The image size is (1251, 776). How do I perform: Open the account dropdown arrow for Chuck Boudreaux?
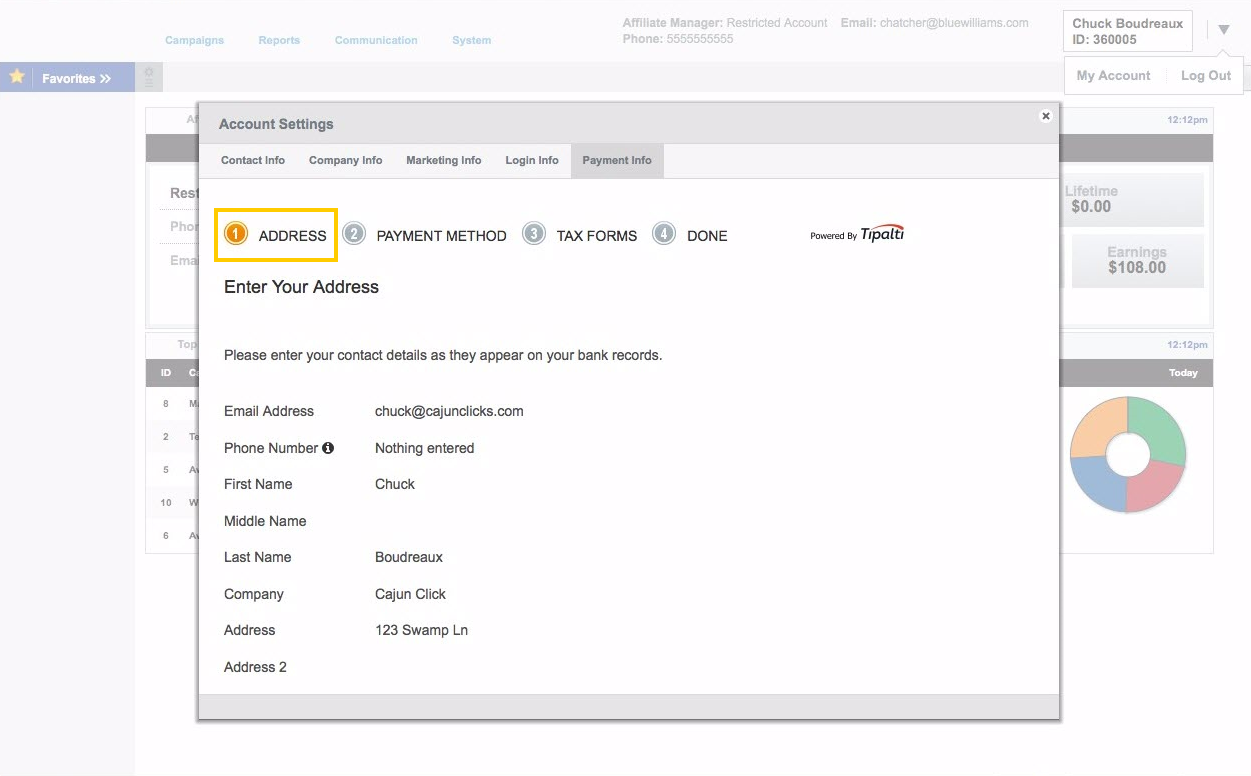coord(1224,29)
